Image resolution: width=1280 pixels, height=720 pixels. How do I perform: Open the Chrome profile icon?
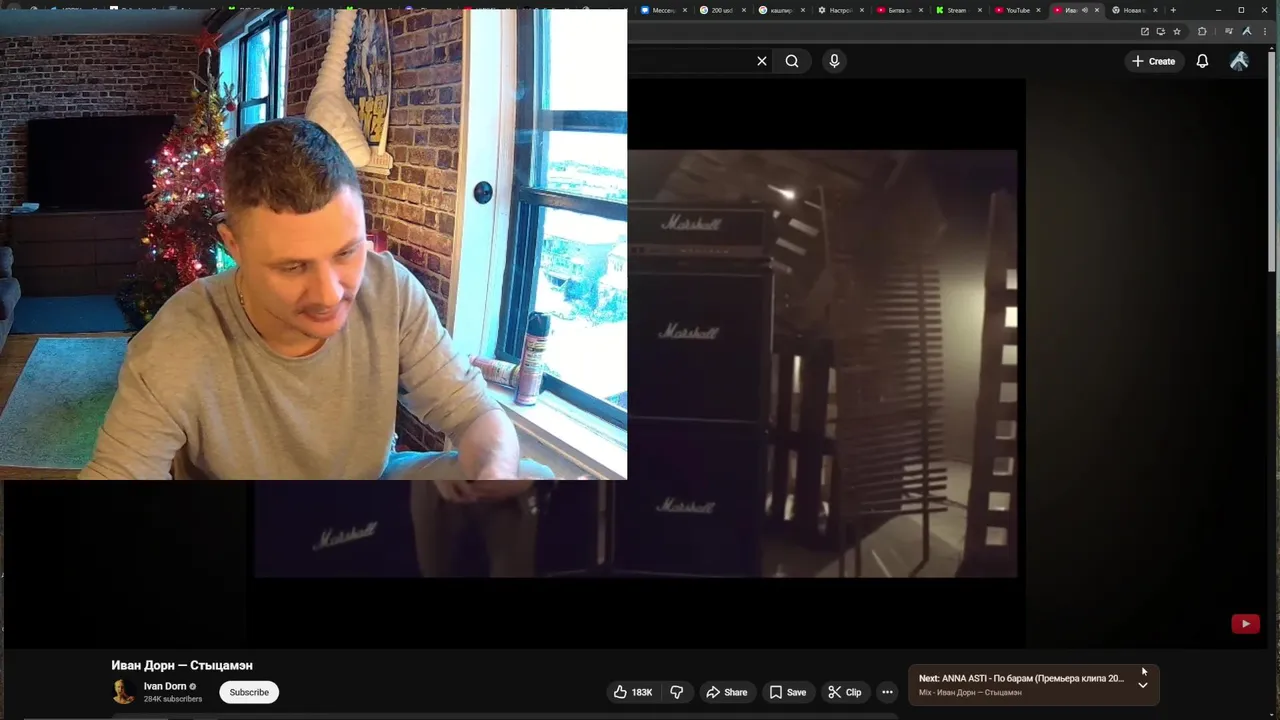click(x=1247, y=32)
